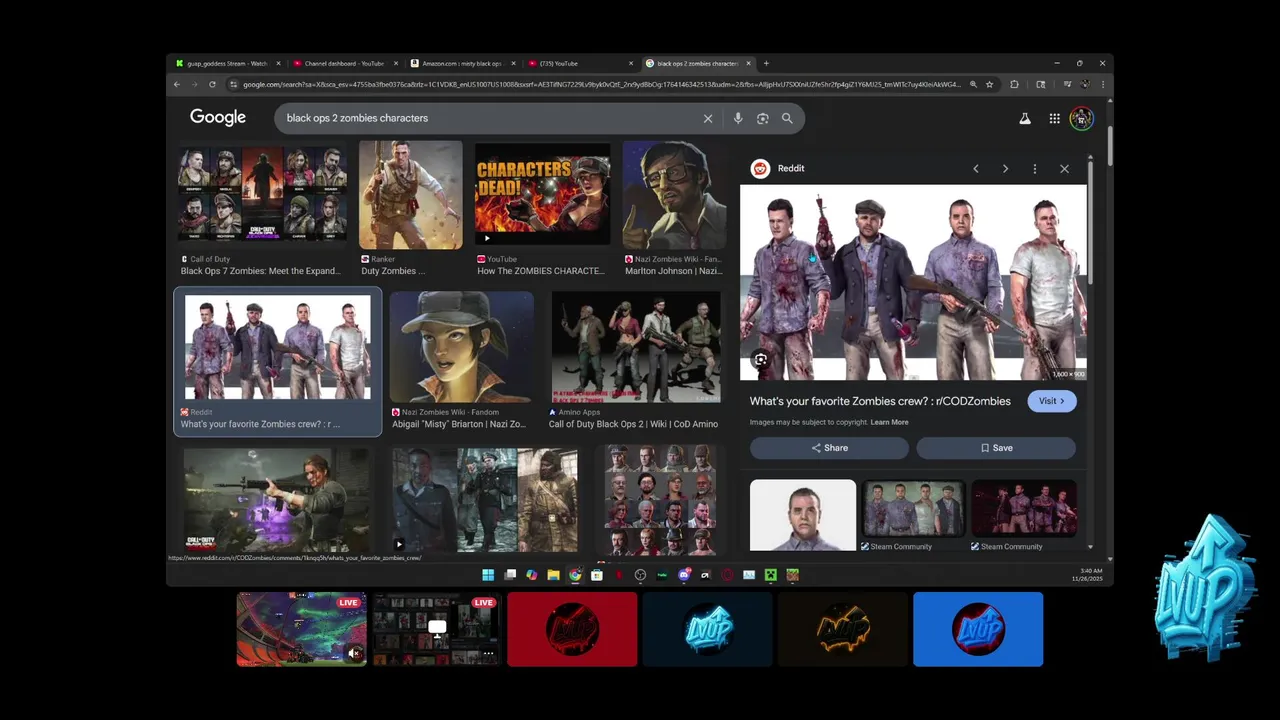Screen dimensions: 1280x720
Task: Open the browser extensions puzzle icon
Action: [x=1014, y=84]
